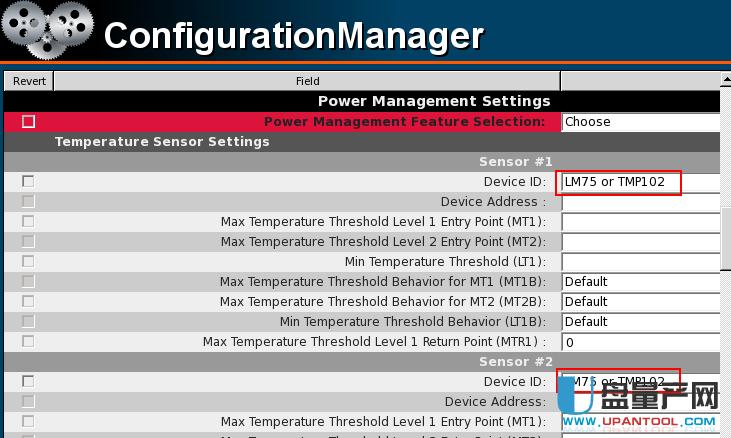This screenshot has width=731, height=438.
Task: Open the LT1B behavior Default dropdown
Action: (640, 322)
